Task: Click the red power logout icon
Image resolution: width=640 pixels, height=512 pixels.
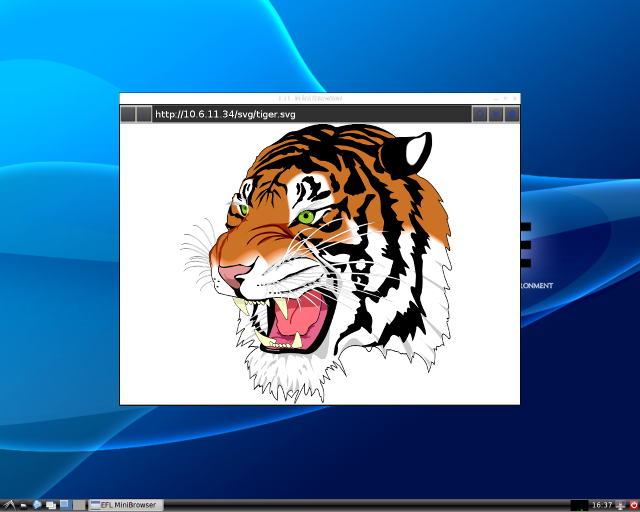Action: click(633, 505)
